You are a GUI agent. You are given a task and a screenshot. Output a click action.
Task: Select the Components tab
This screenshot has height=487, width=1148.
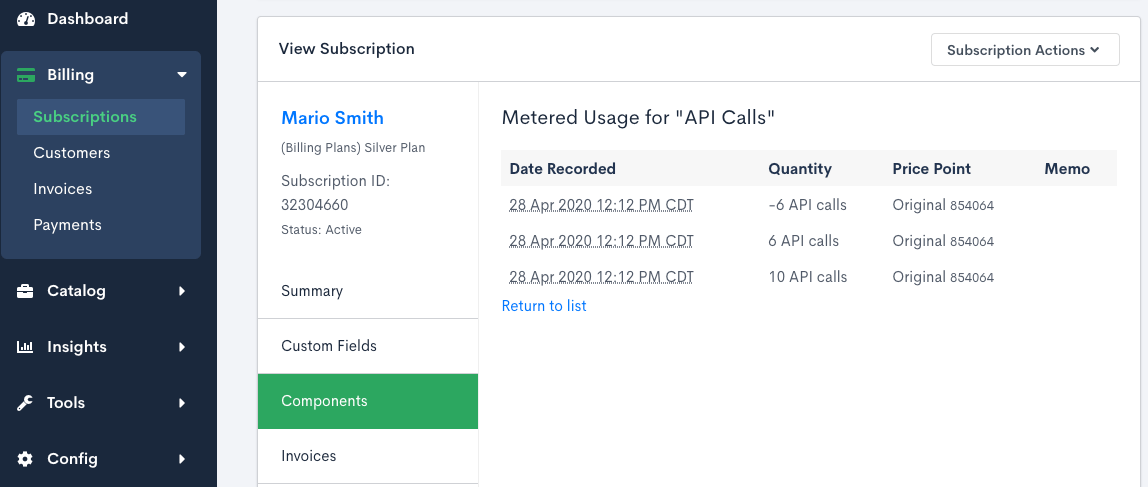point(368,401)
